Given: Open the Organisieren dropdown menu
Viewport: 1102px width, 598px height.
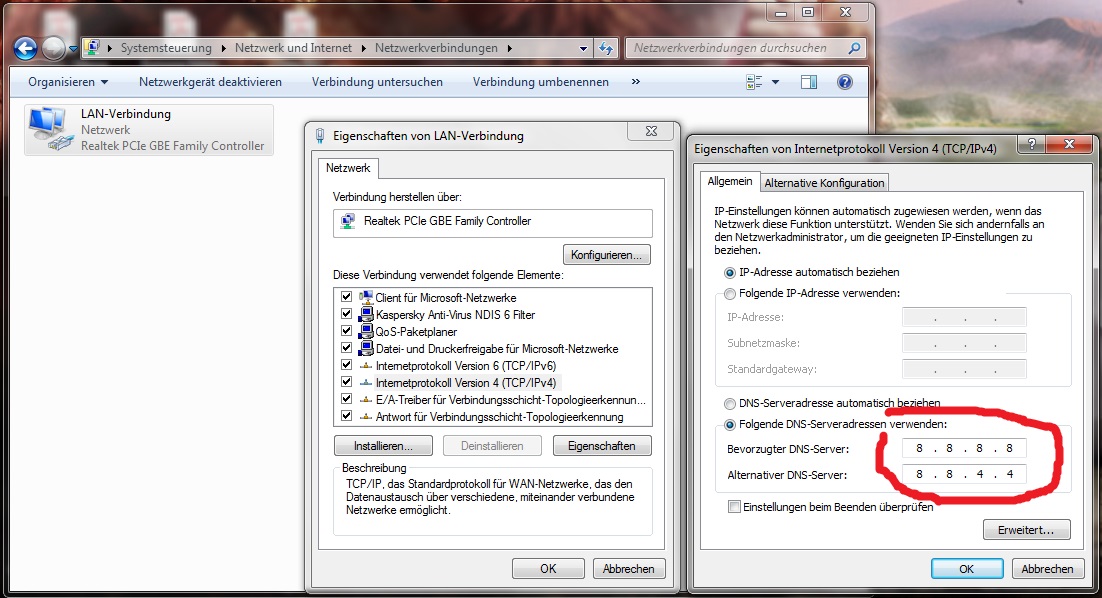Looking at the screenshot, I should point(68,82).
